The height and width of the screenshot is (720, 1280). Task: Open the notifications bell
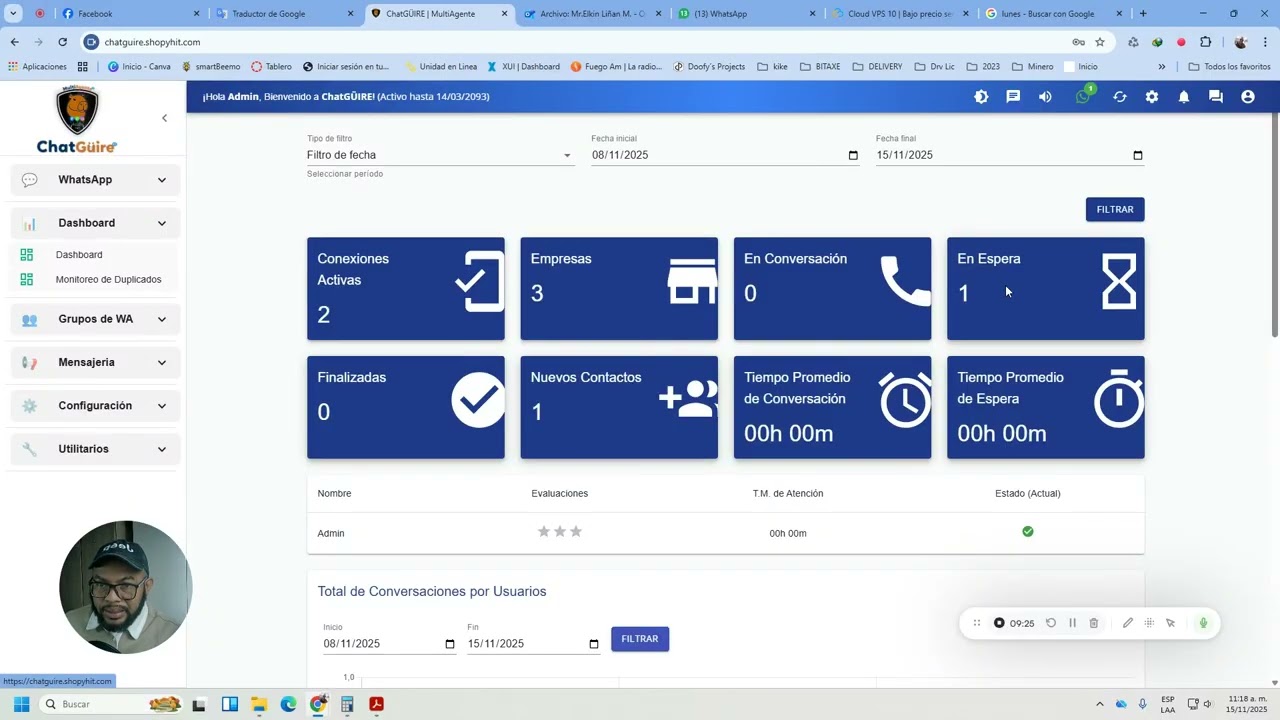[x=1184, y=97]
